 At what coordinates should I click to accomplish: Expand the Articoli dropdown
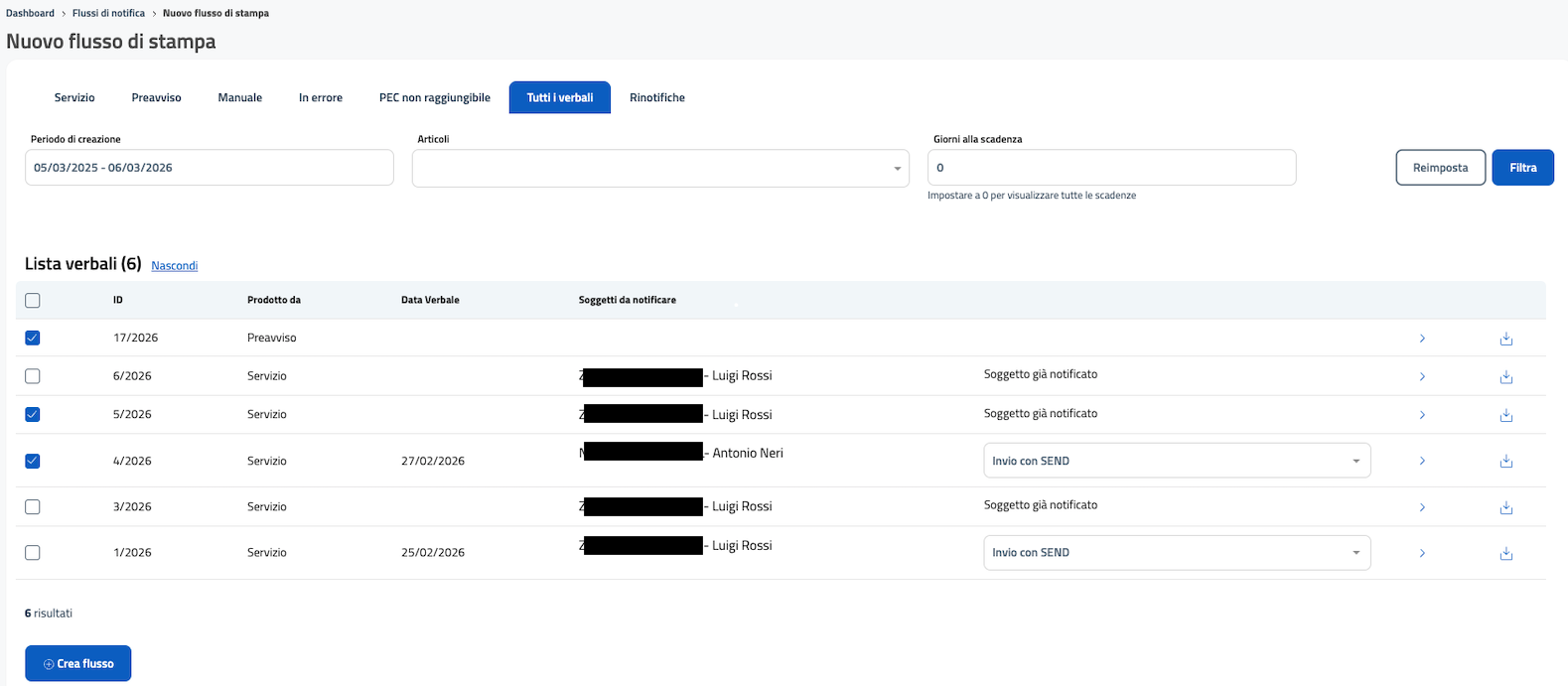click(660, 169)
